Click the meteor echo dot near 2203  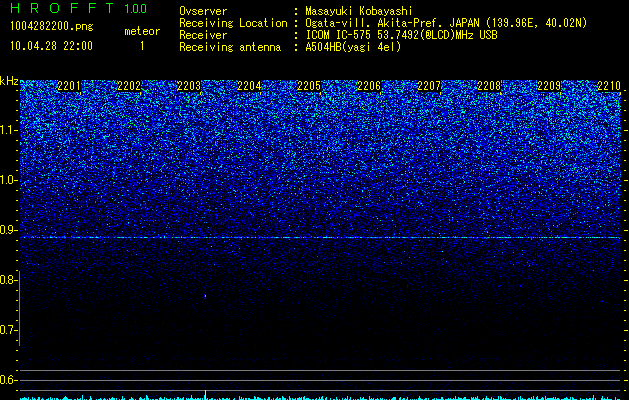tap(205, 296)
